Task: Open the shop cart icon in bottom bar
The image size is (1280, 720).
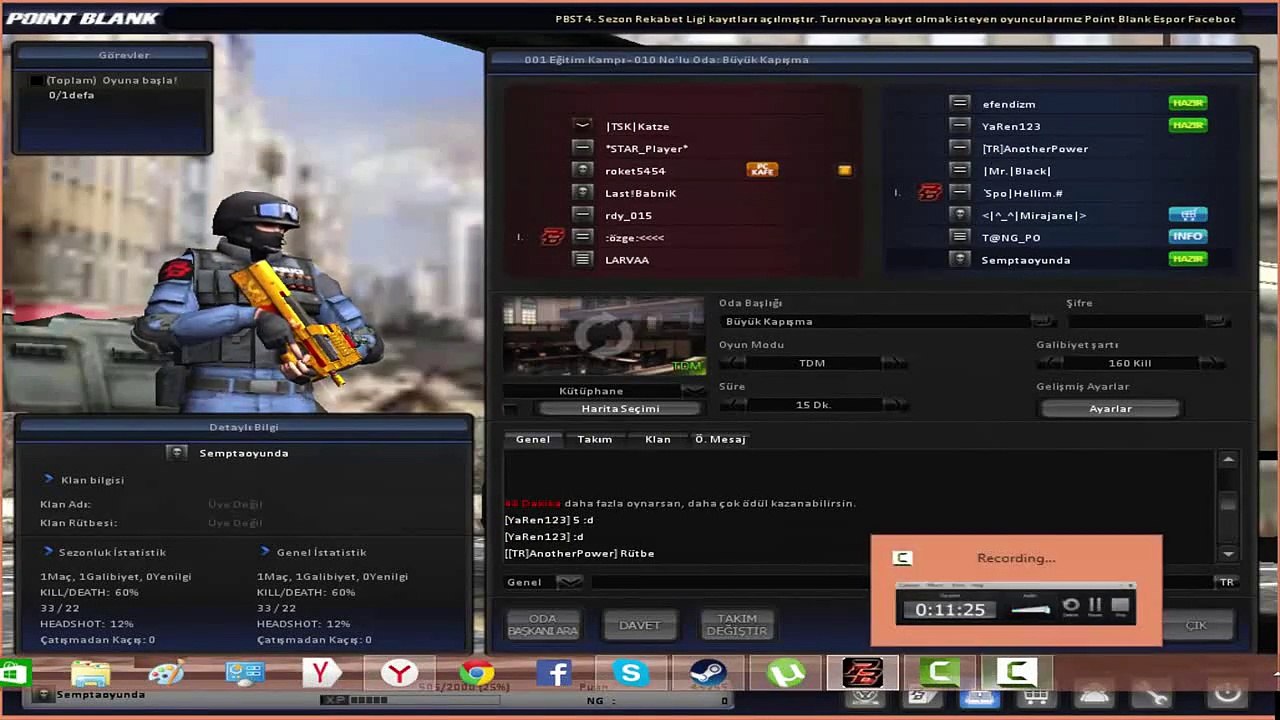Action: 1037,695
